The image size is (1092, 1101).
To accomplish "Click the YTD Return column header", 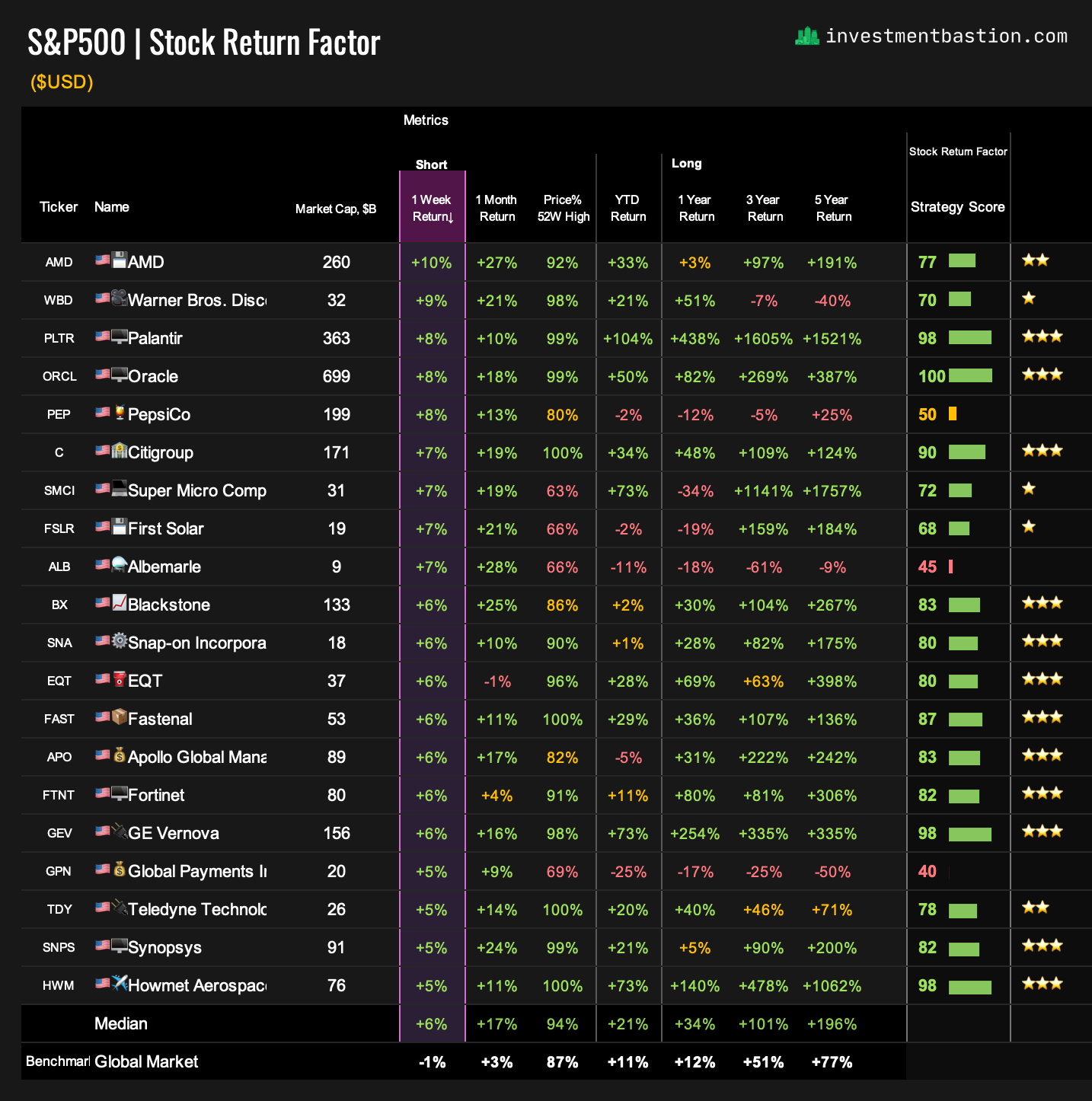I will coord(628,208).
